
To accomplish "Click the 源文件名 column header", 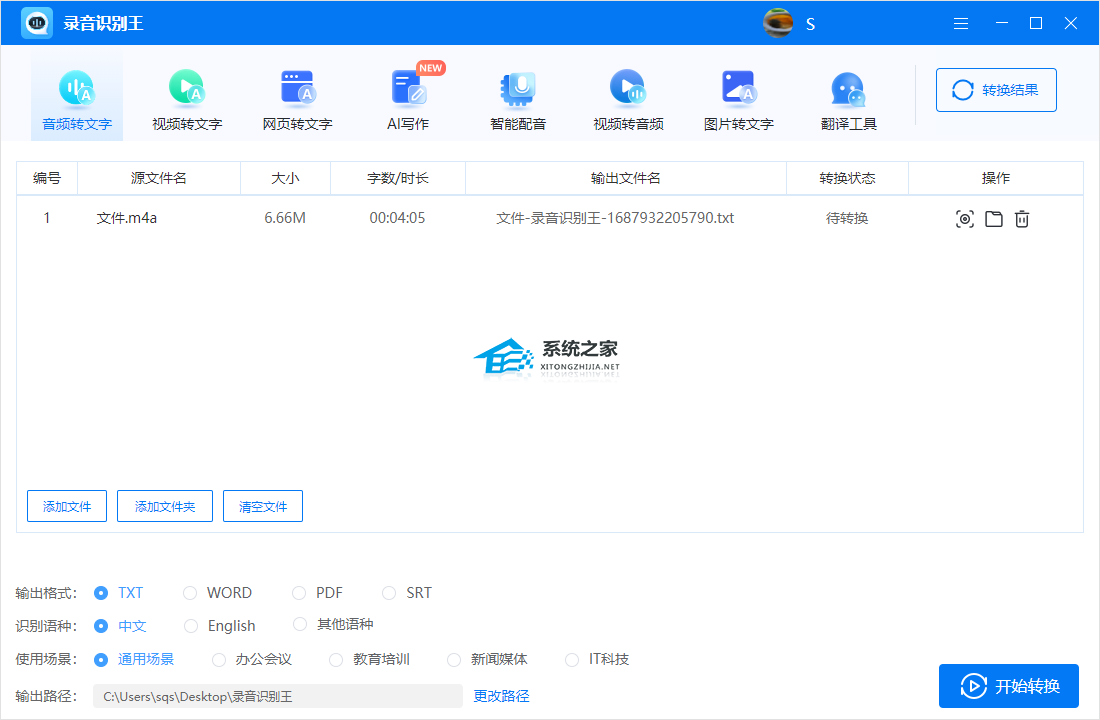I will (x=159, y=178).
